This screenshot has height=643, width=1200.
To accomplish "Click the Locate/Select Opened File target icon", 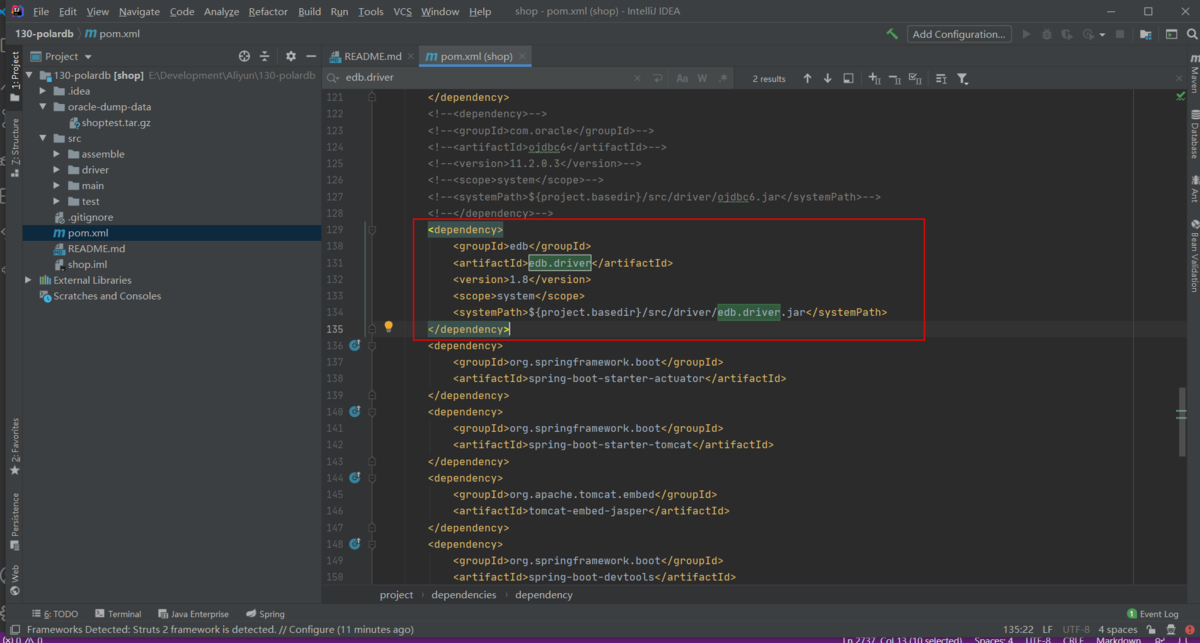I will coord(245,57).
